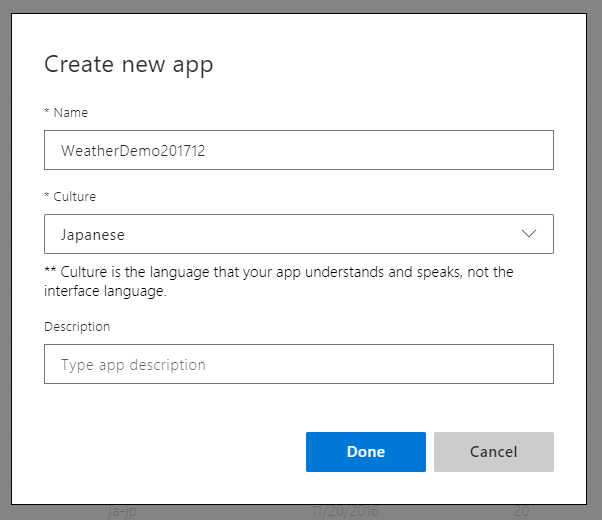Screen dimensions: 602x520
Task: Click the "Description" field label
Action: [x=77, y=327]
